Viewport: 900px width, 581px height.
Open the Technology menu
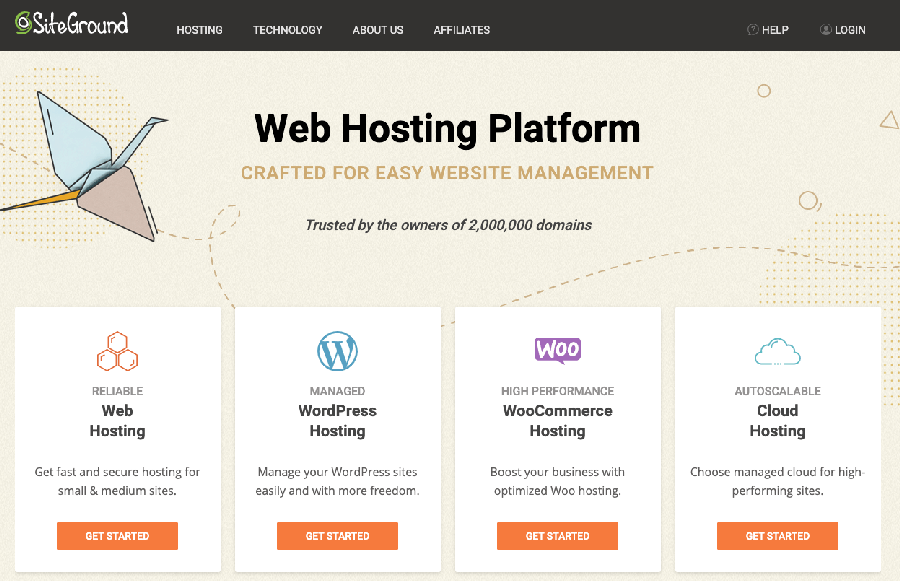click(x=287, y=30)
